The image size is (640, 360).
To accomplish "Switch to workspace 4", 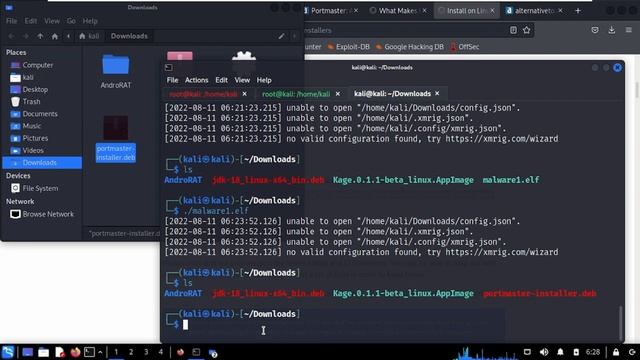I will (161, 352).
